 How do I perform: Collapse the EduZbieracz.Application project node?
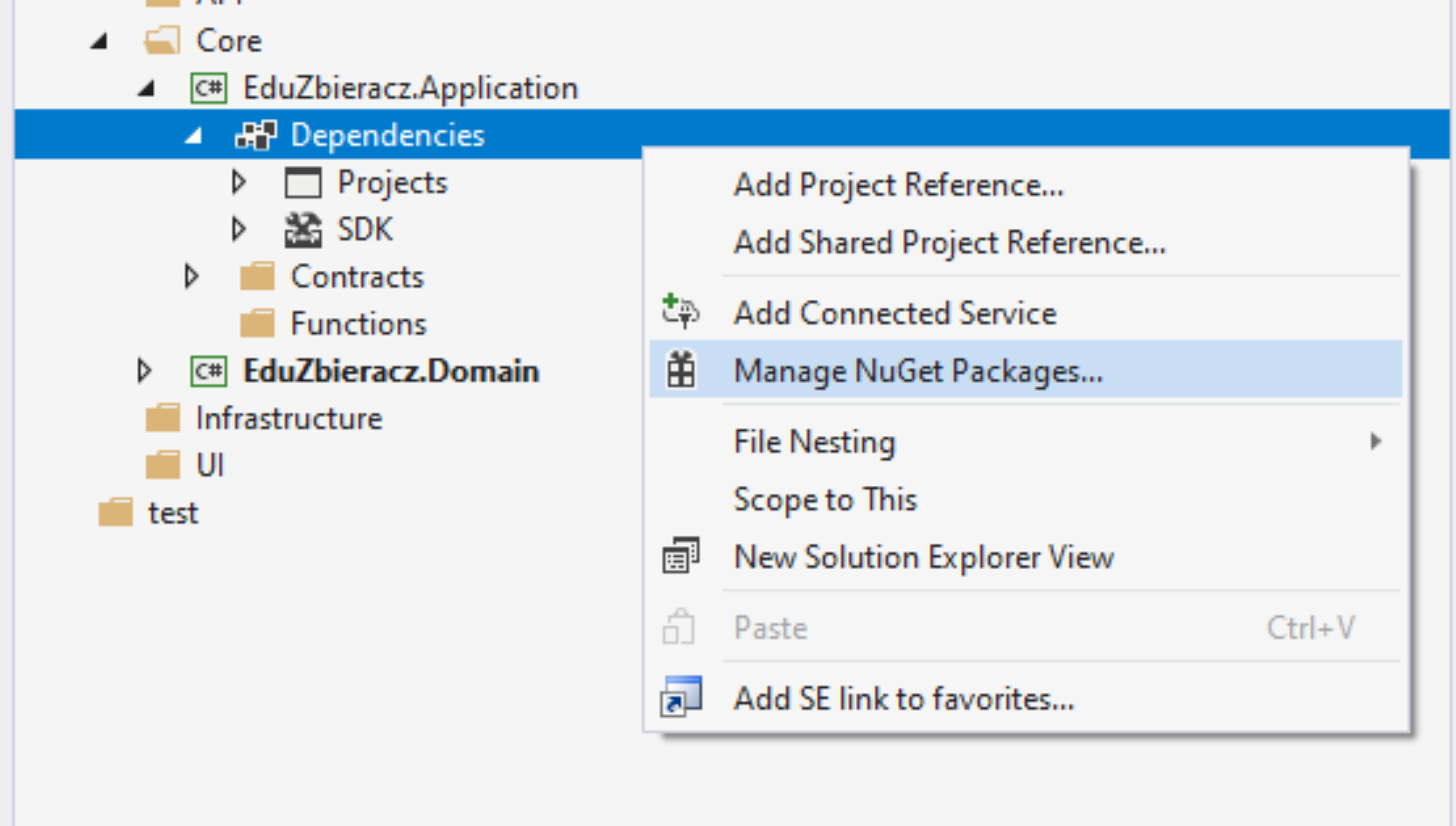(x=146, y=88)
